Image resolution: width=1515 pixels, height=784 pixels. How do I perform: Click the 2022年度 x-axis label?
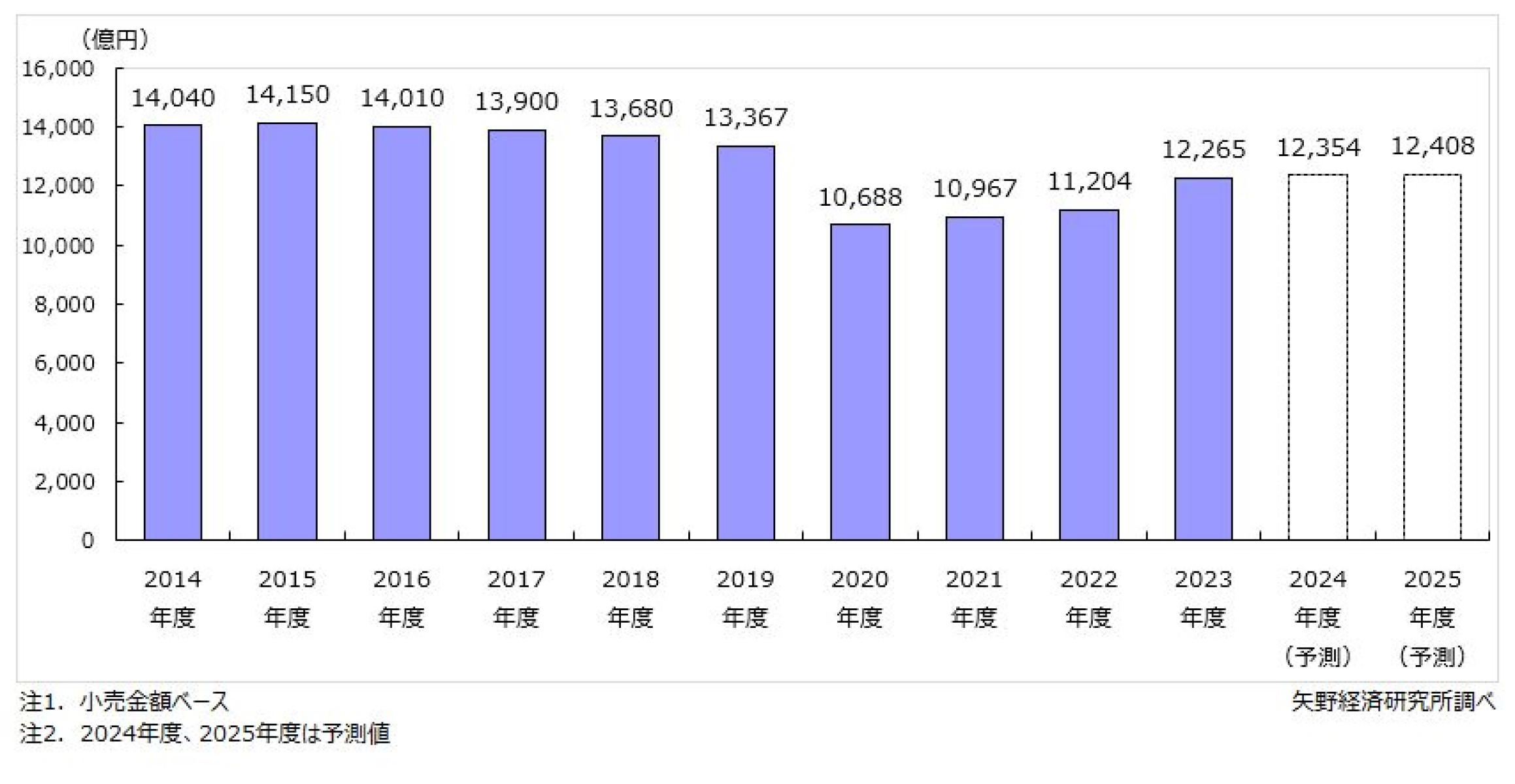(x=1088, y=598)
